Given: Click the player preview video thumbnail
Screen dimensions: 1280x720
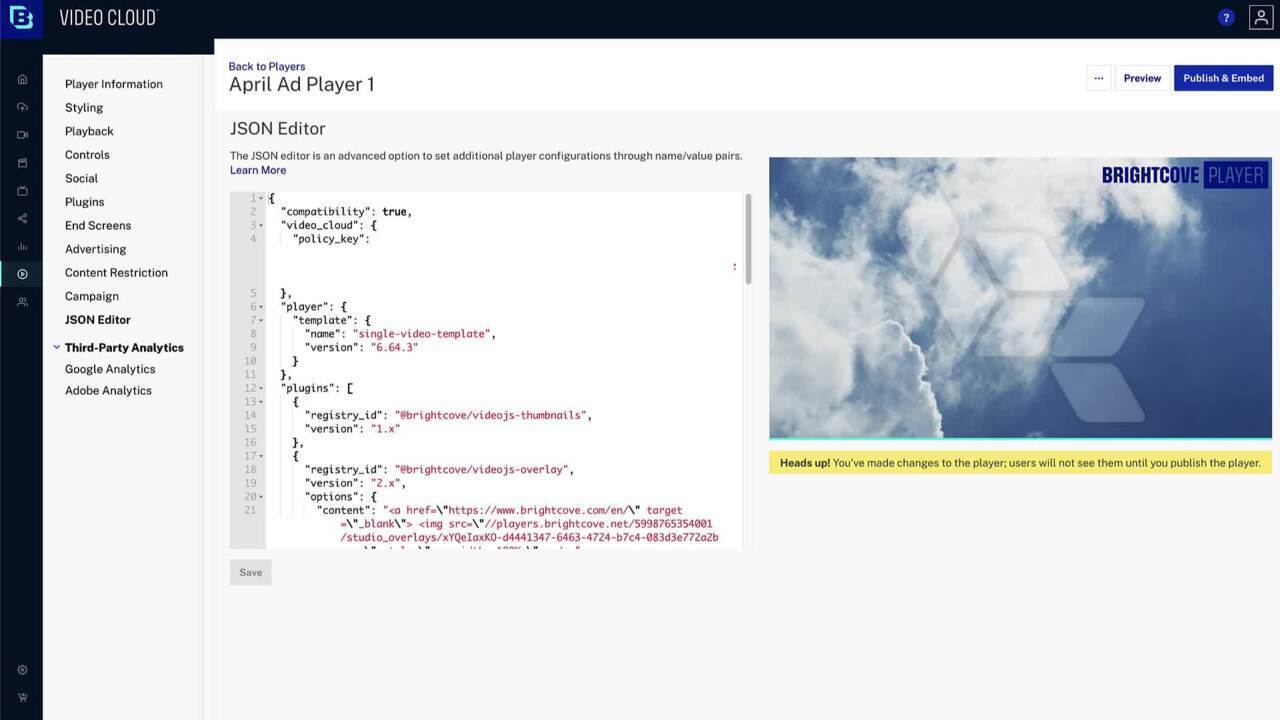Looking at the screenshot, I should 1020,298.
